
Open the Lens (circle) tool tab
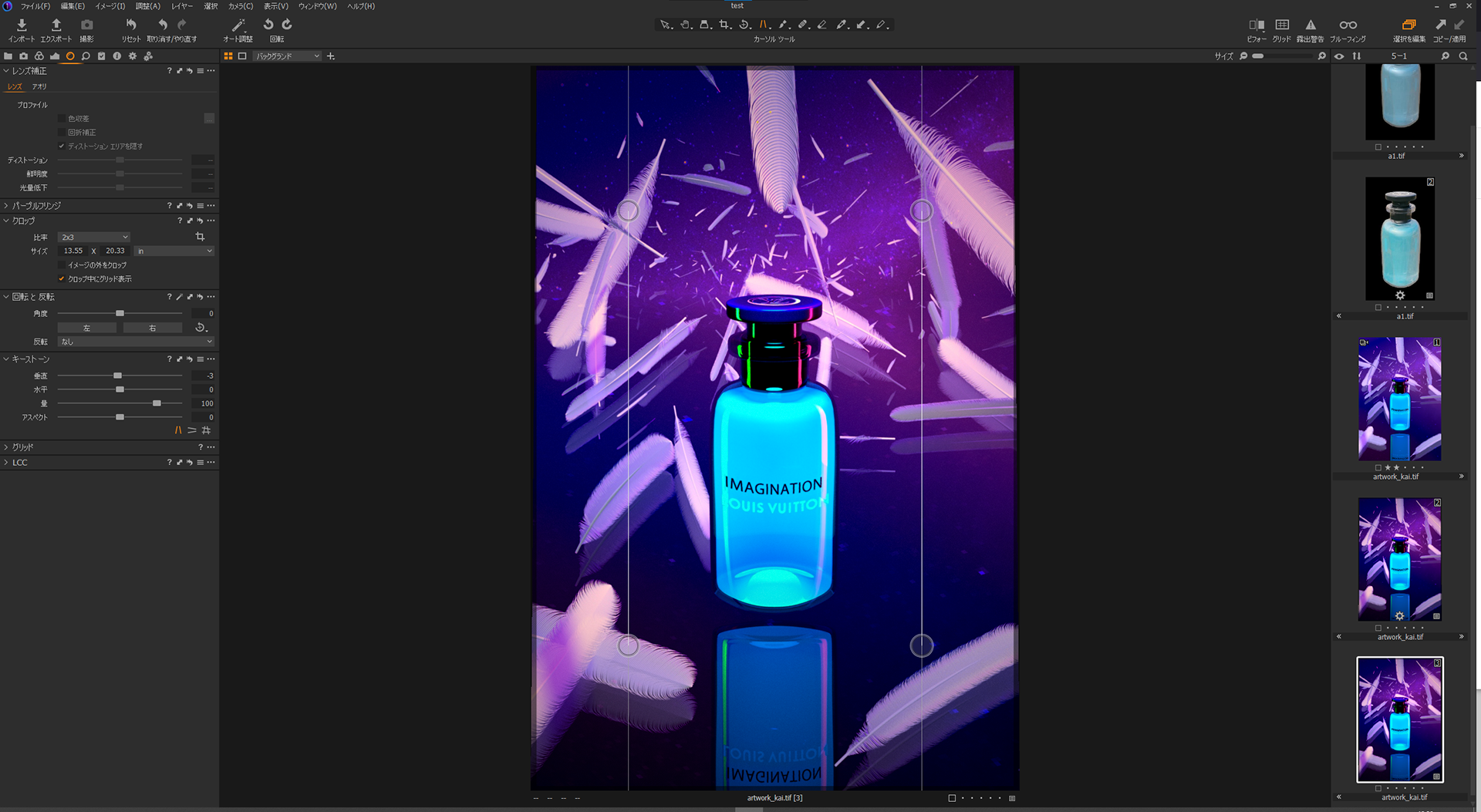pos(70,56)
